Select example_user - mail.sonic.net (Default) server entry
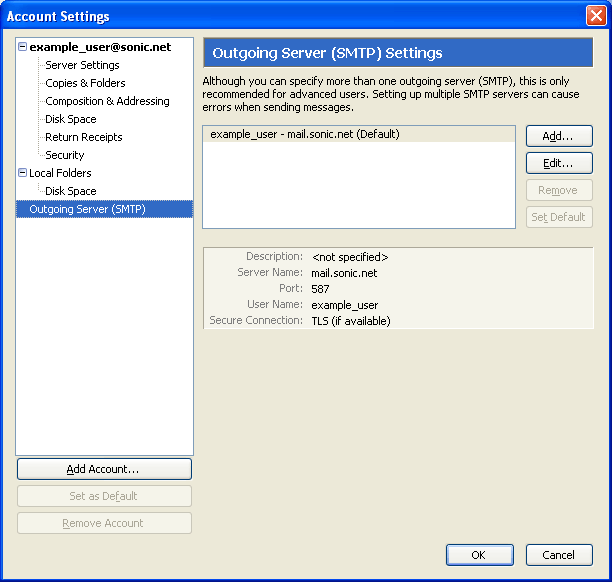The width and height of the screenshot is (612, 582). tap(359, 134)
